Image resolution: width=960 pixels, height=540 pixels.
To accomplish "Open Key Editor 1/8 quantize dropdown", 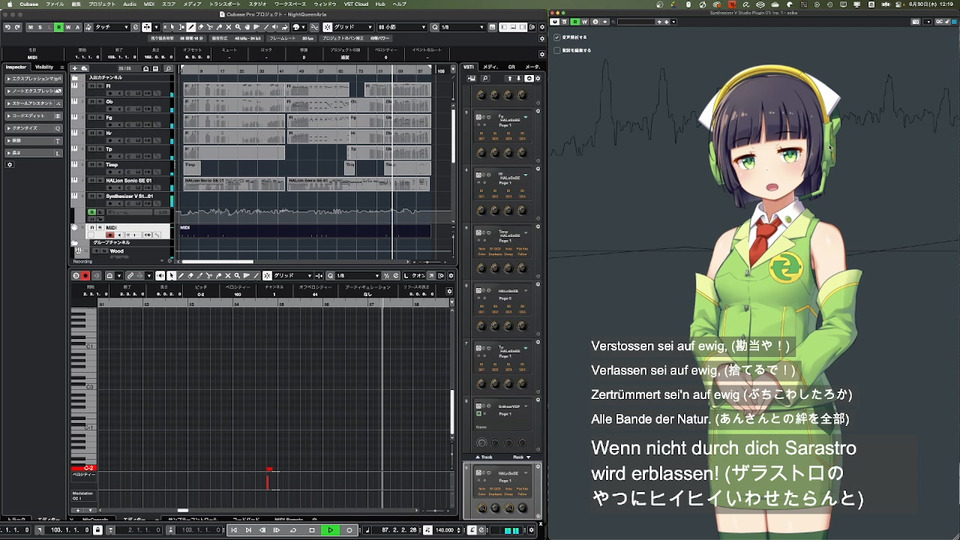I will (x=358, y=276).
